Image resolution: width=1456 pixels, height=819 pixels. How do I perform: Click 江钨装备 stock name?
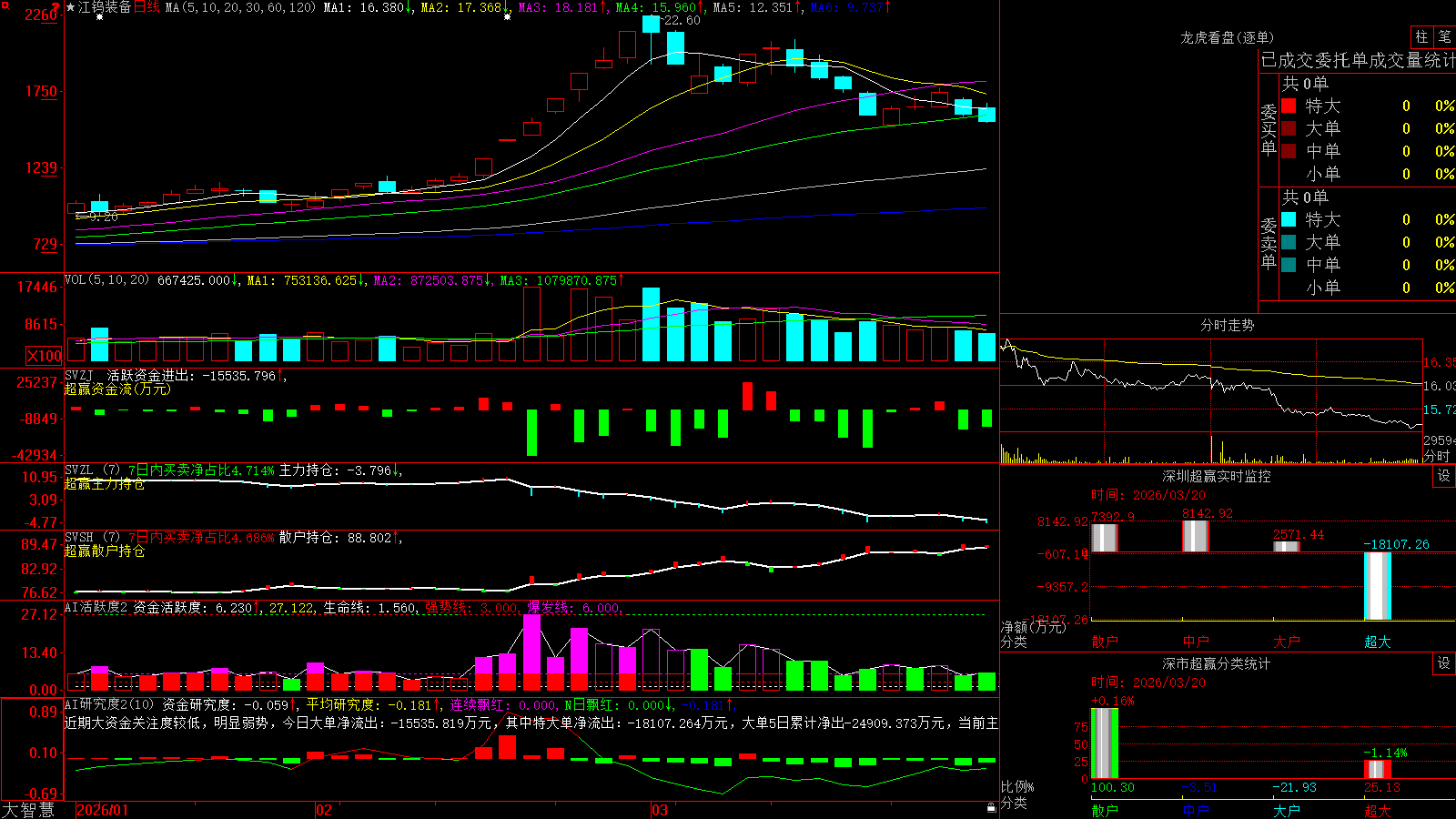[105, 7]
